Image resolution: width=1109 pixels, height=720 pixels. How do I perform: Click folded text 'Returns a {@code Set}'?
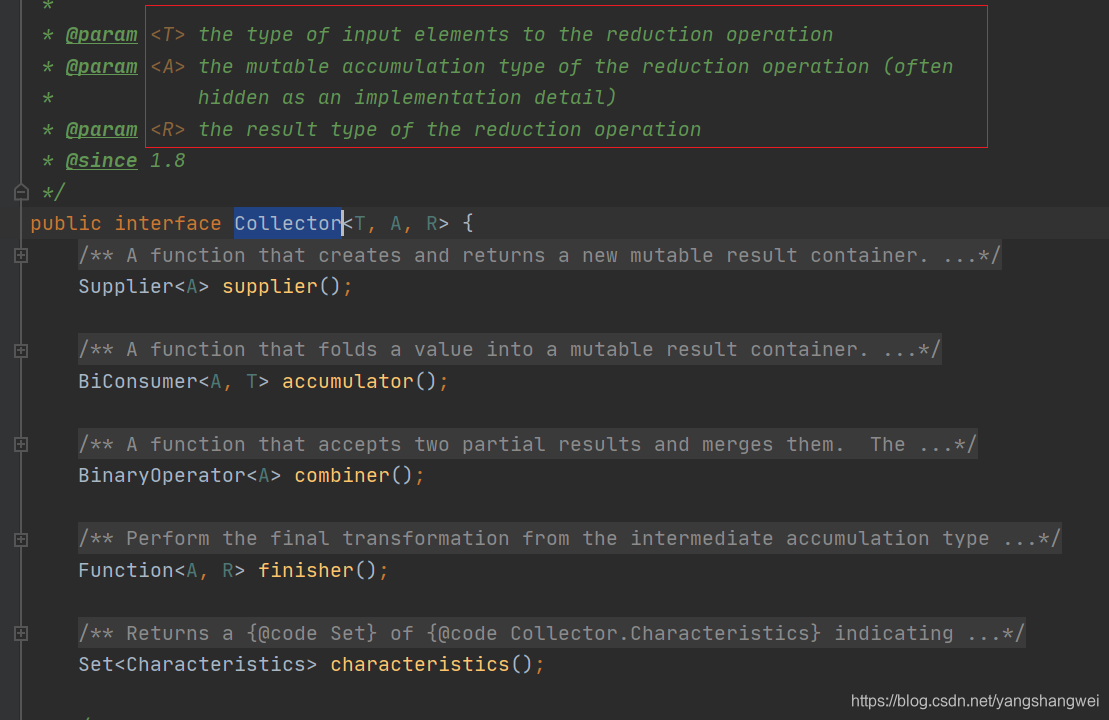click(x=251, y=633)
